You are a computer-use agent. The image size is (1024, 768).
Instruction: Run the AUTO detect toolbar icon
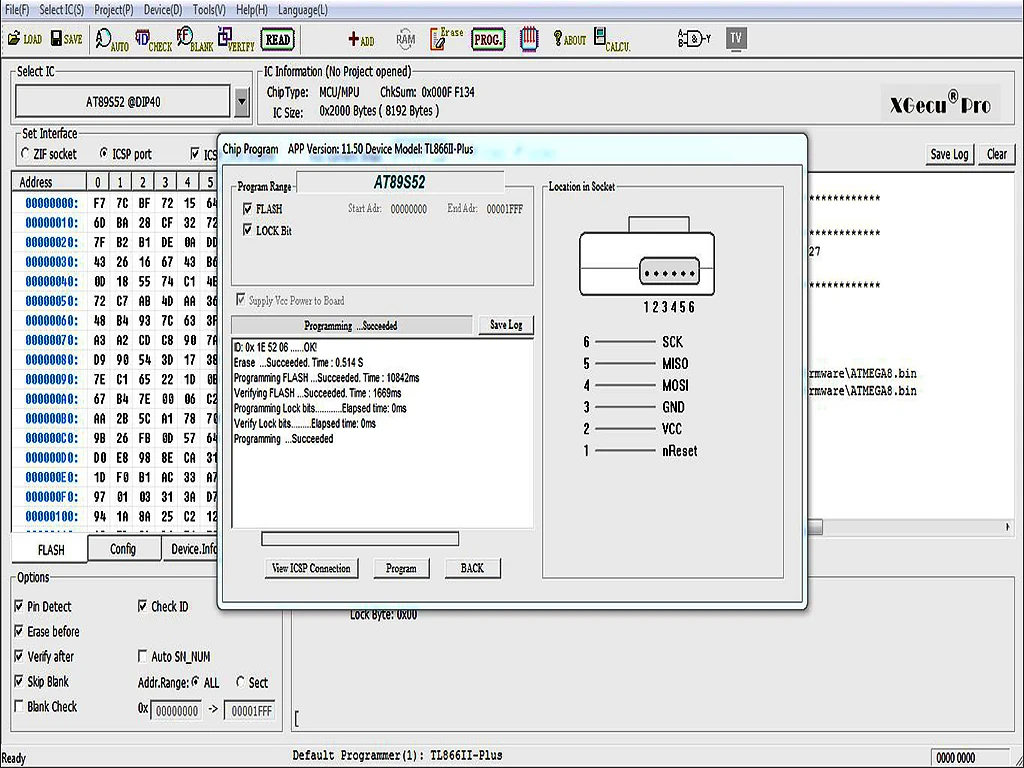112,40
